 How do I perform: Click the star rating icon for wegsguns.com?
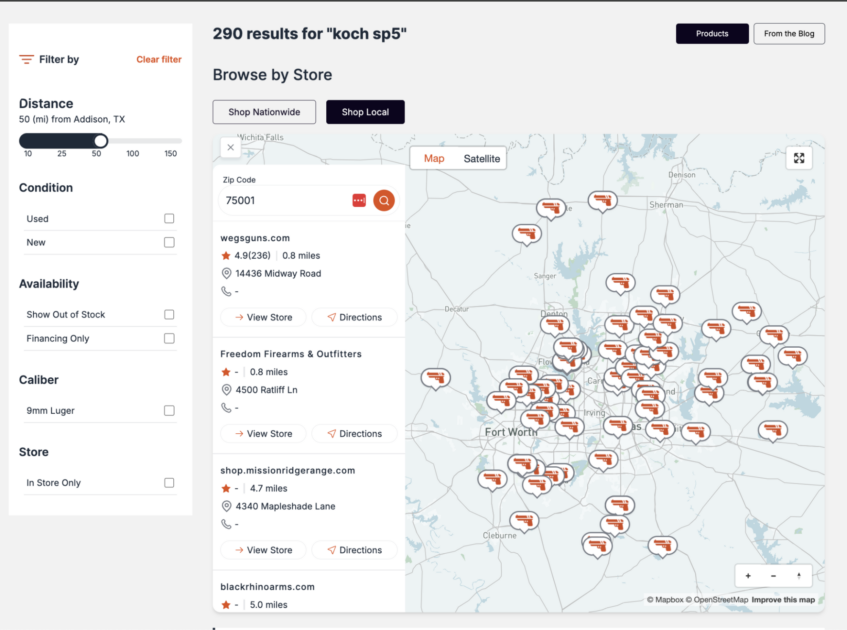(226, 256)
